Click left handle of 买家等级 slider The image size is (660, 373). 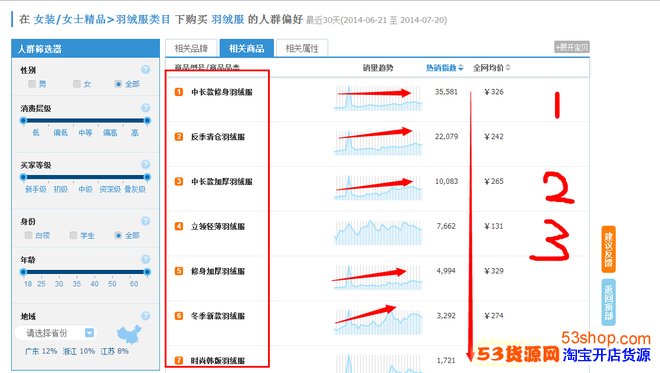click(24, 177)
